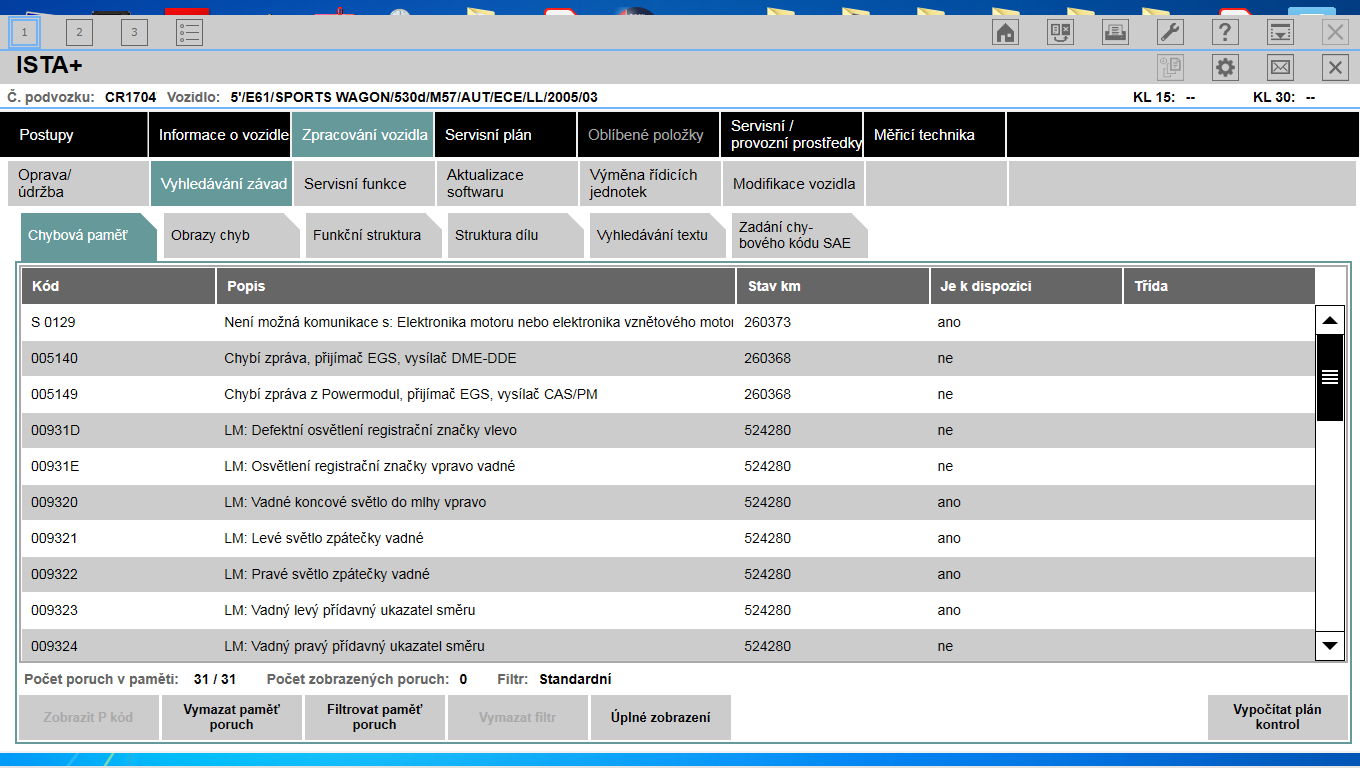Open the language switch icon beside home

tap(1060, 32)
